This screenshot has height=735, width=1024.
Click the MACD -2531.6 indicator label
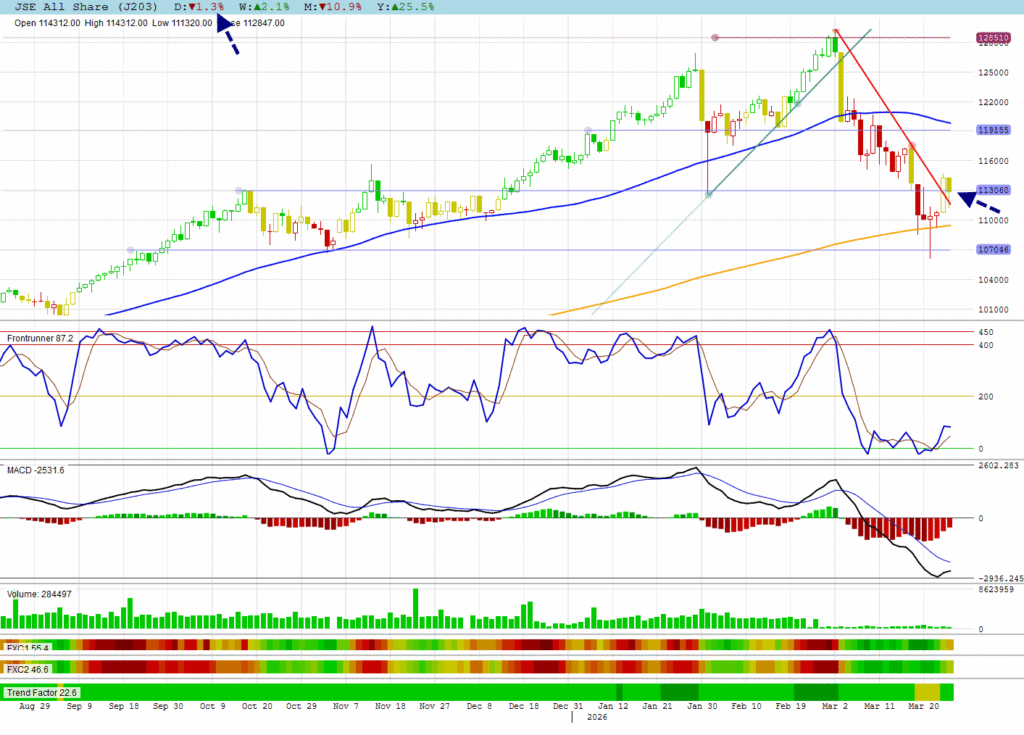click(35, 470)
